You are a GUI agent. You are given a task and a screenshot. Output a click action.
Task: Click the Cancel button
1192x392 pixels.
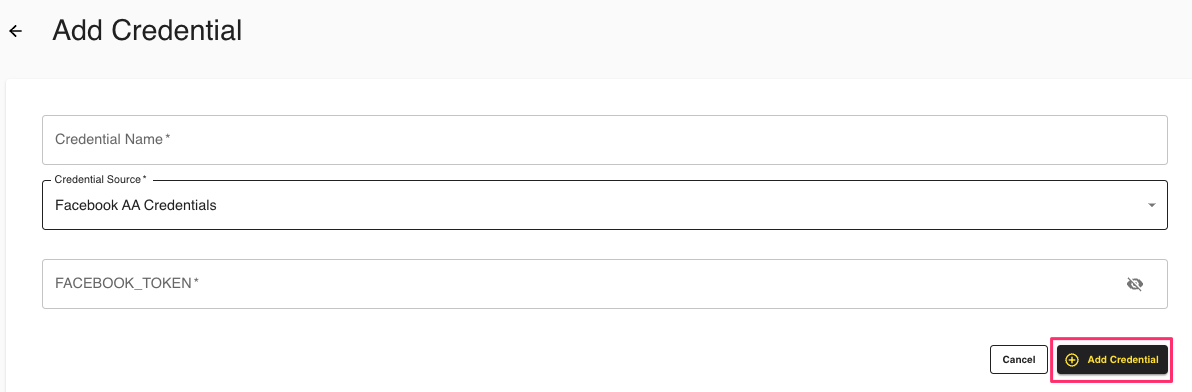[x=1019, y=359]
